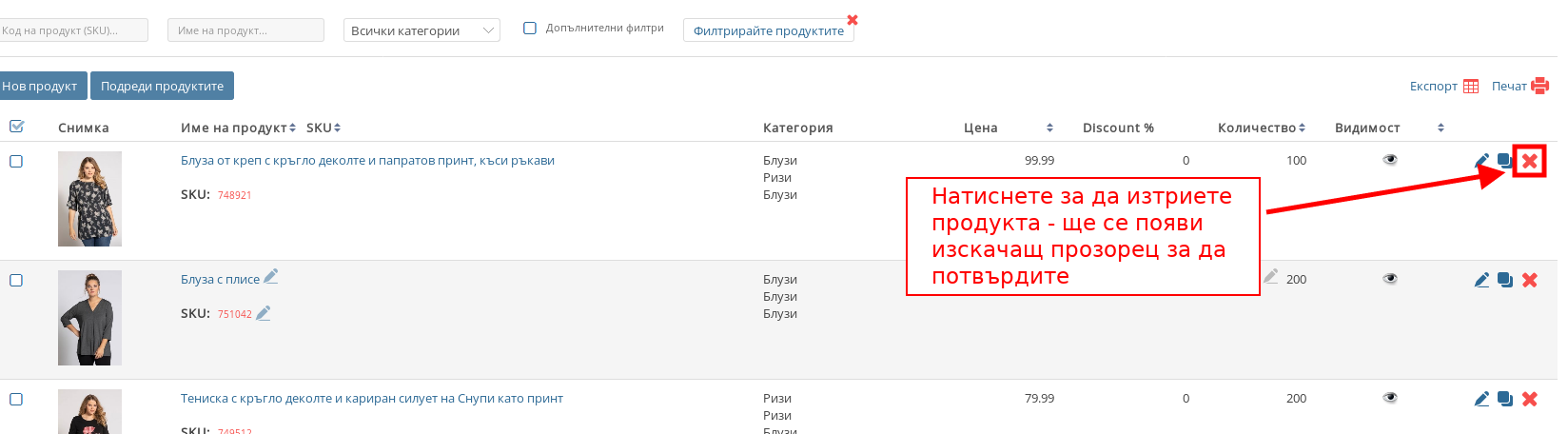
Task: Click the product code SKU input field
Action: click(72, 30)
